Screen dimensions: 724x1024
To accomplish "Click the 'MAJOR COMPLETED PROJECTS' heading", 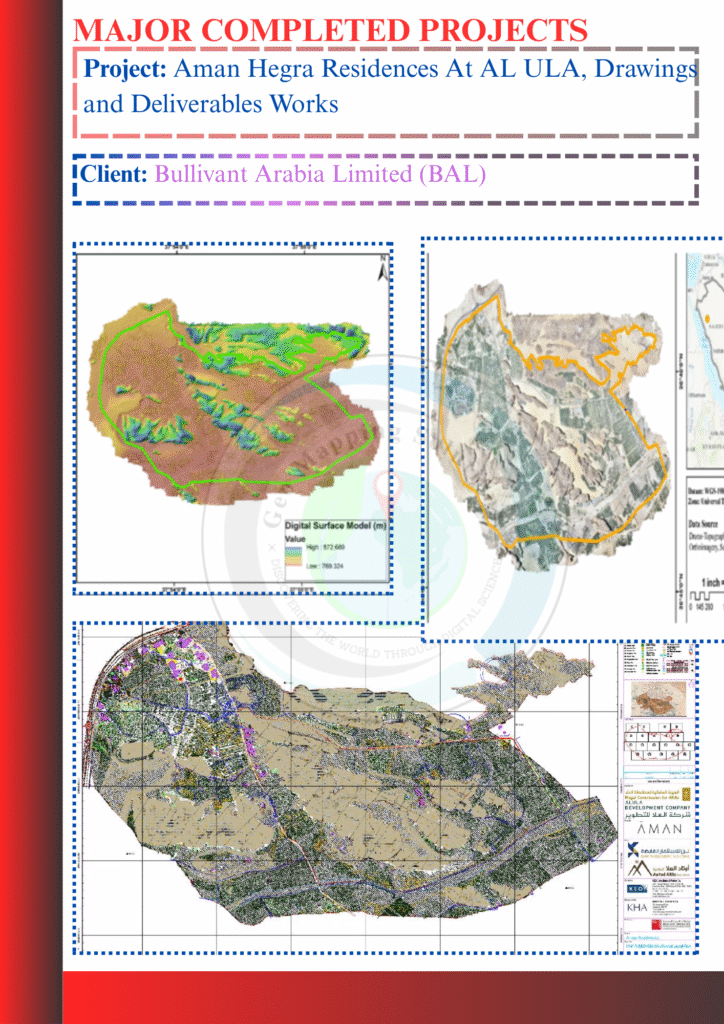I will pyautogui.click(x=331, y=30).
